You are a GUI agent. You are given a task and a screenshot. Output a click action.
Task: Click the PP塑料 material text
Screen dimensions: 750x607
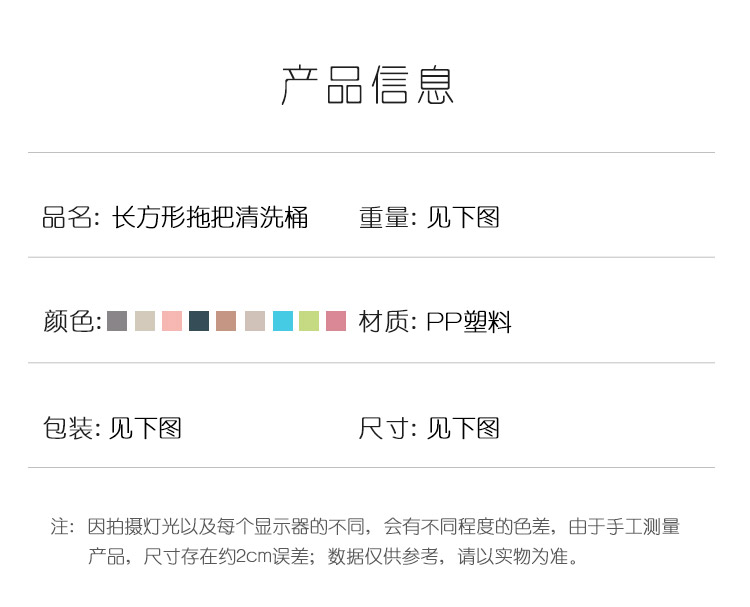tap(469, 321)
